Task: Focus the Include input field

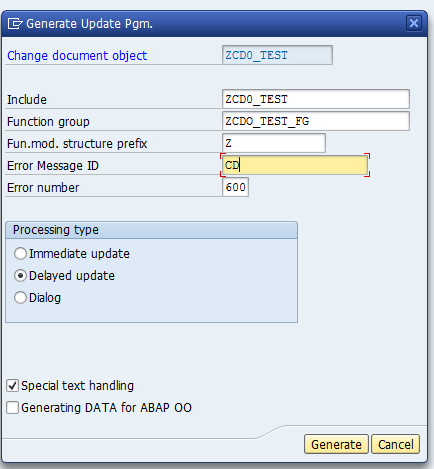Action: 316,99
